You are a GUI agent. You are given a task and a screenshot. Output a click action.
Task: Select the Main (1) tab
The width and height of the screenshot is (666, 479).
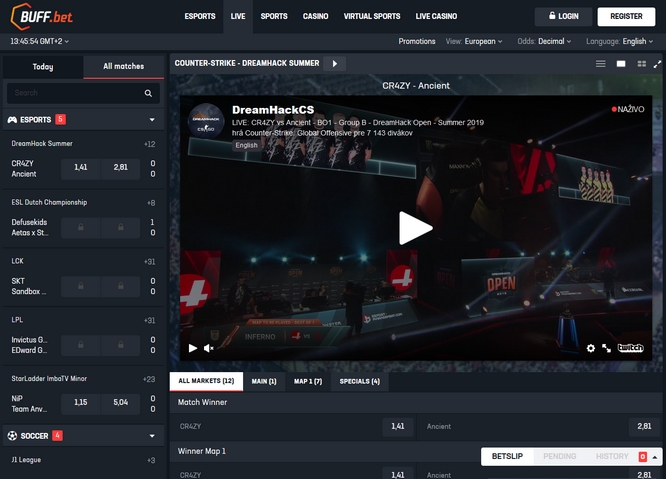click(x=264, y=381)
